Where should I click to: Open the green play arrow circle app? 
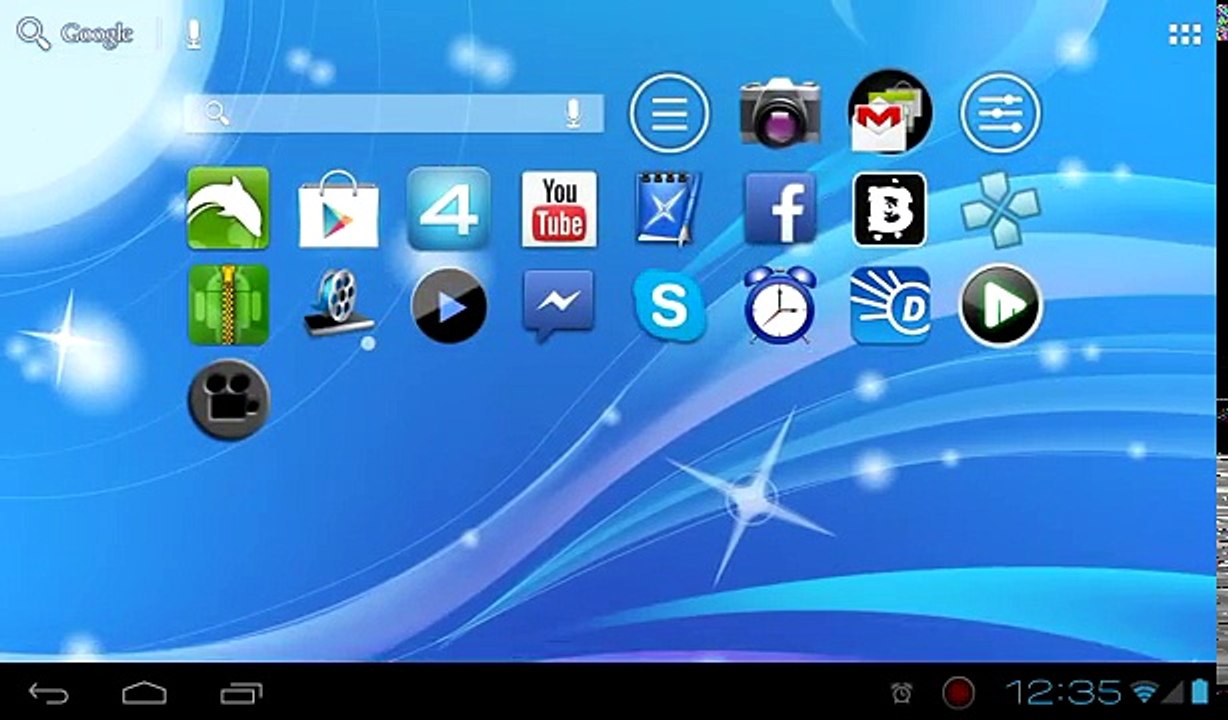tap(1000, 305)
